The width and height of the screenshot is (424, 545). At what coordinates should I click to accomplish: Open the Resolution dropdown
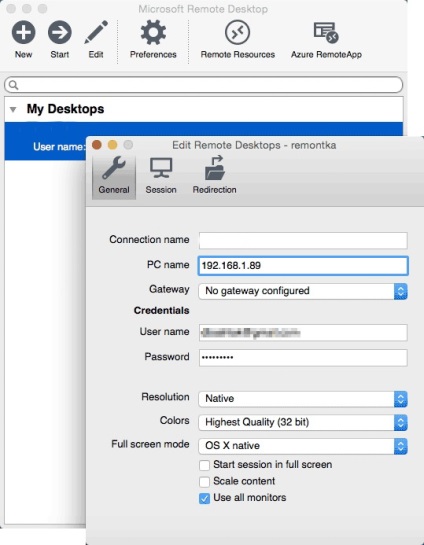[x=303, y=399]
